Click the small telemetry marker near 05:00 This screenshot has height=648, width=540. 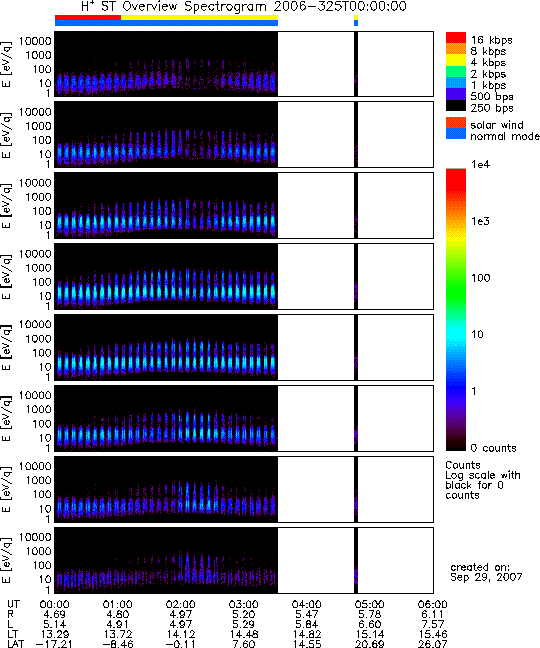356,21
